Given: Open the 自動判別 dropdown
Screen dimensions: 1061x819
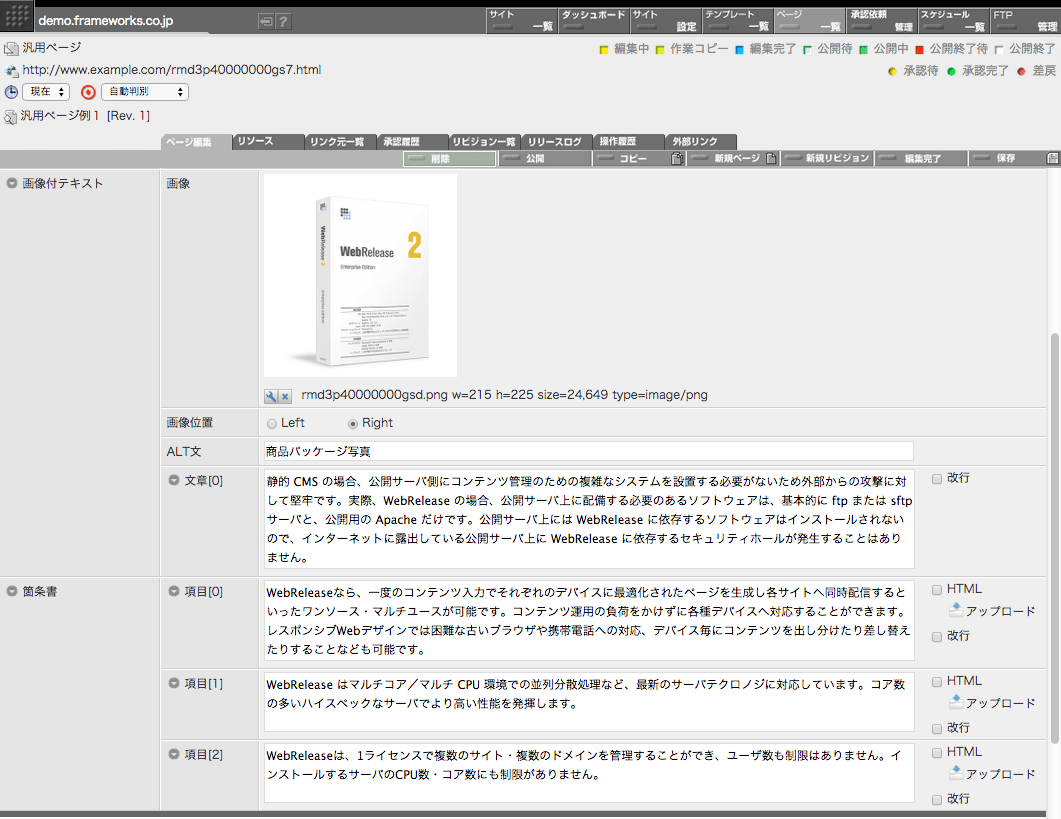Looking at the screenshot, I should tap(145, 91).
